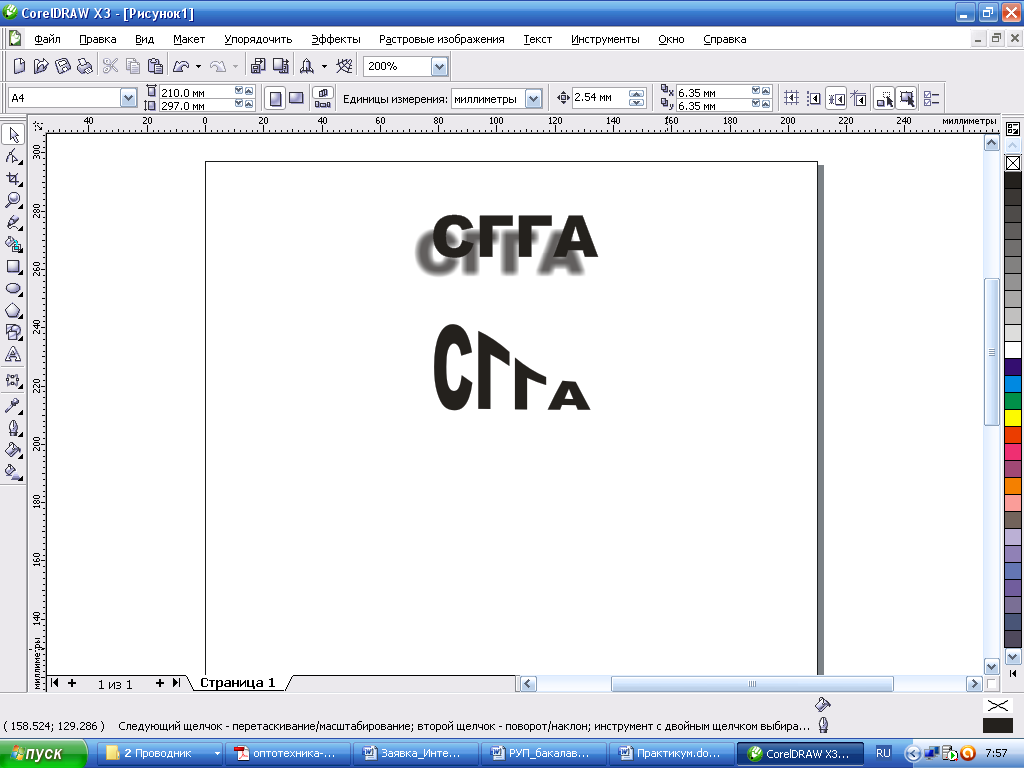Image resolution: width=1024 pixels, height=768 pixels.
Task: Switch to the Страница 1 page tab
Action: click(238, 682)
